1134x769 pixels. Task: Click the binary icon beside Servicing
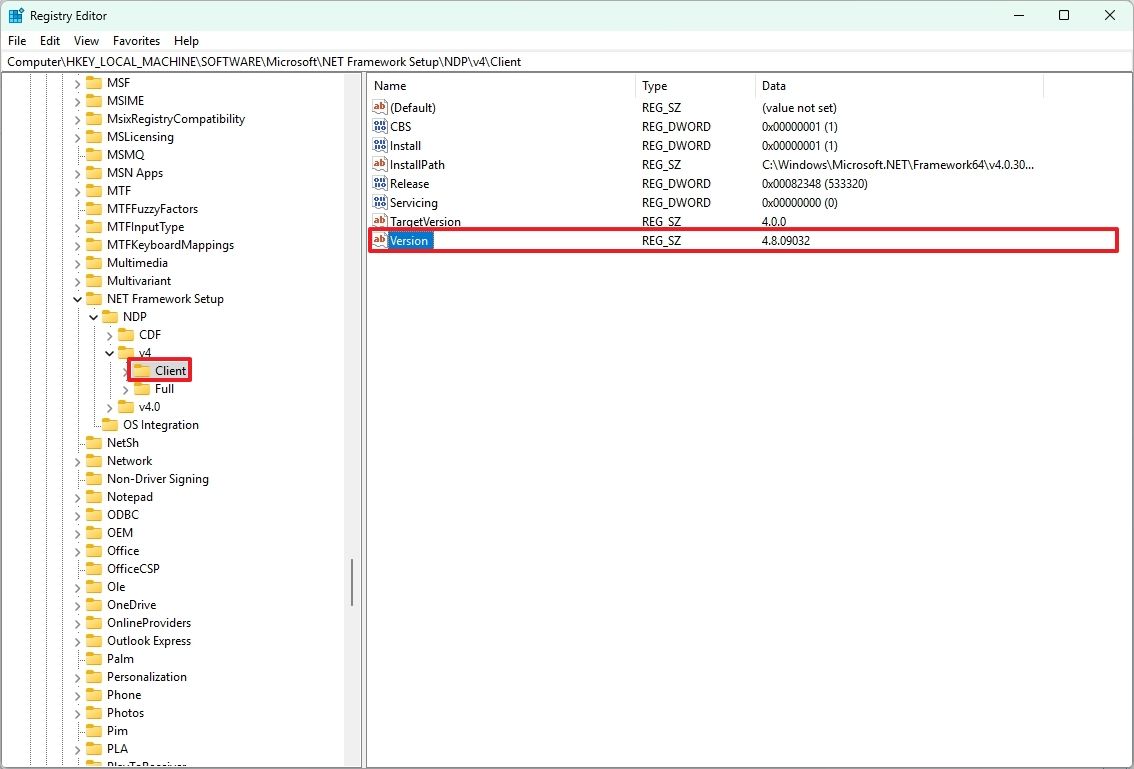[x=379, y=202]
